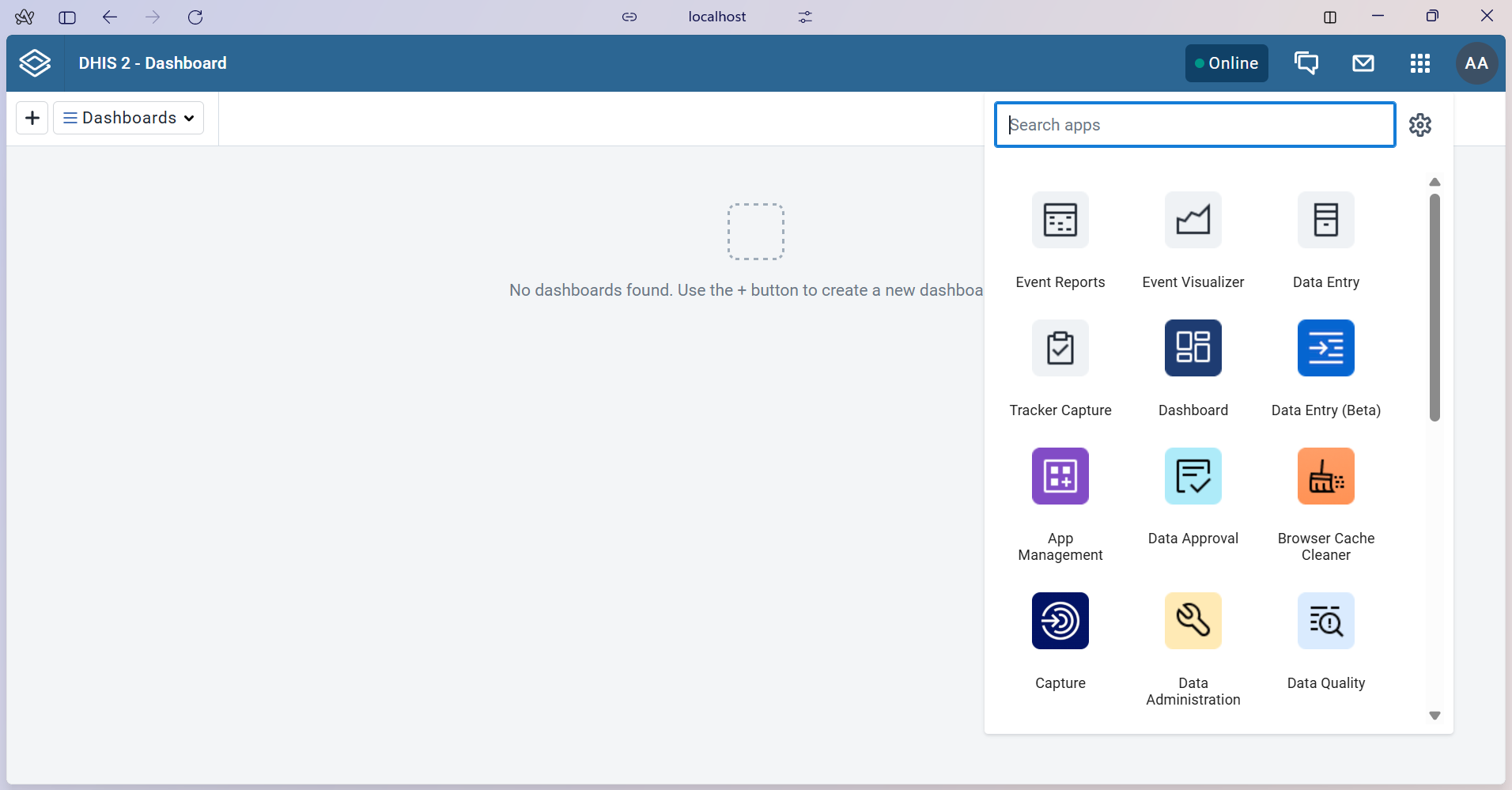Open the Tracker Capture app

coord(1060,348)
